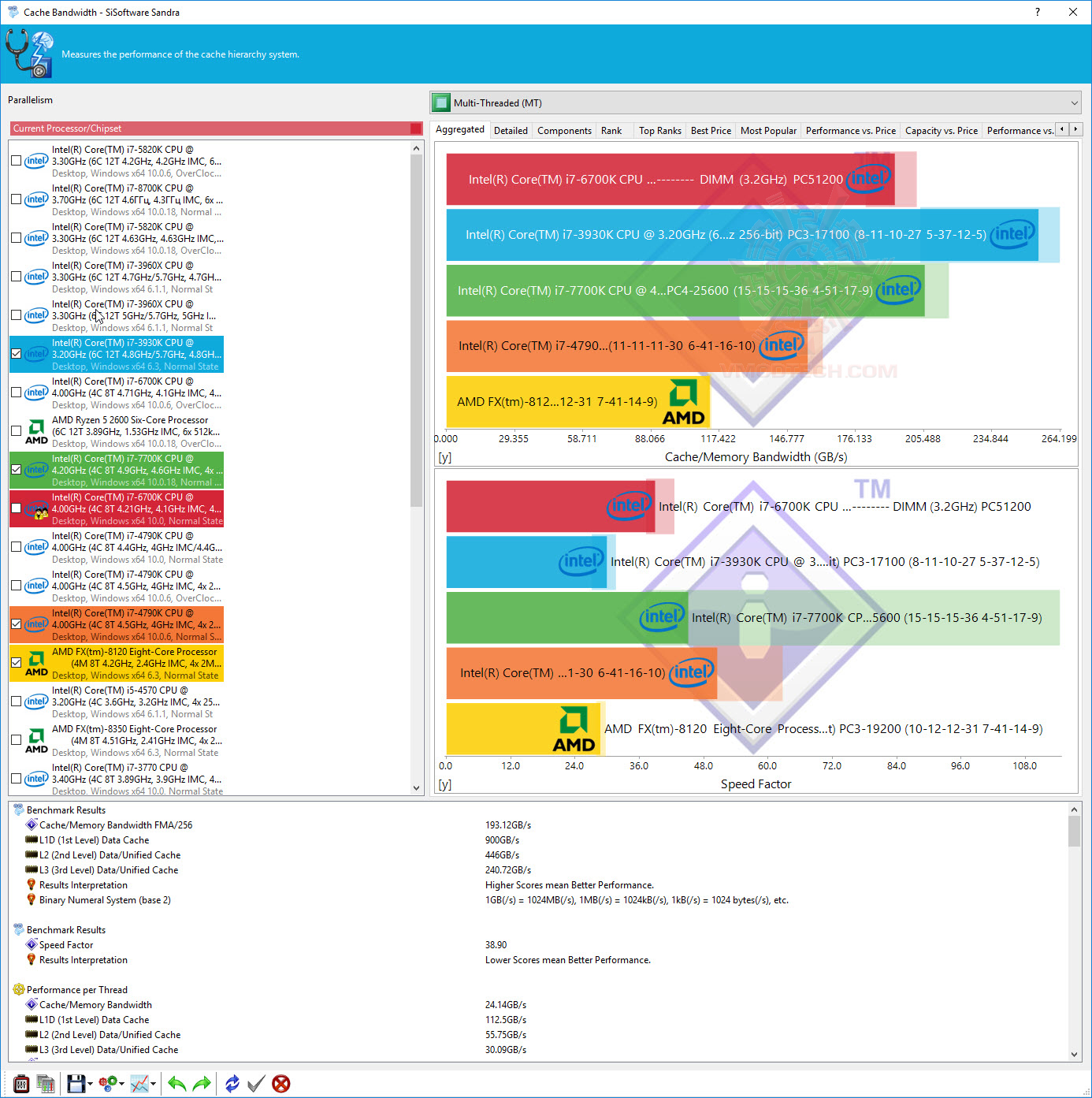Click the line graph chart icon
1092x1098 pixels.
click(x=139, y=1084)
